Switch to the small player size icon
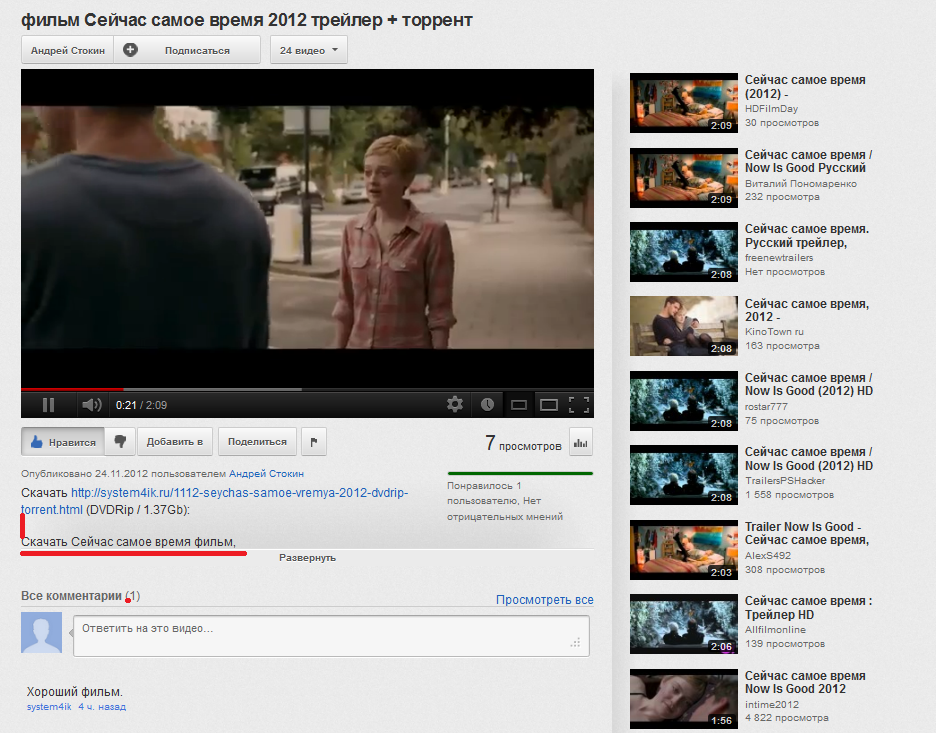The height and width of the screenshot is (733, 936). pos(519,405)
